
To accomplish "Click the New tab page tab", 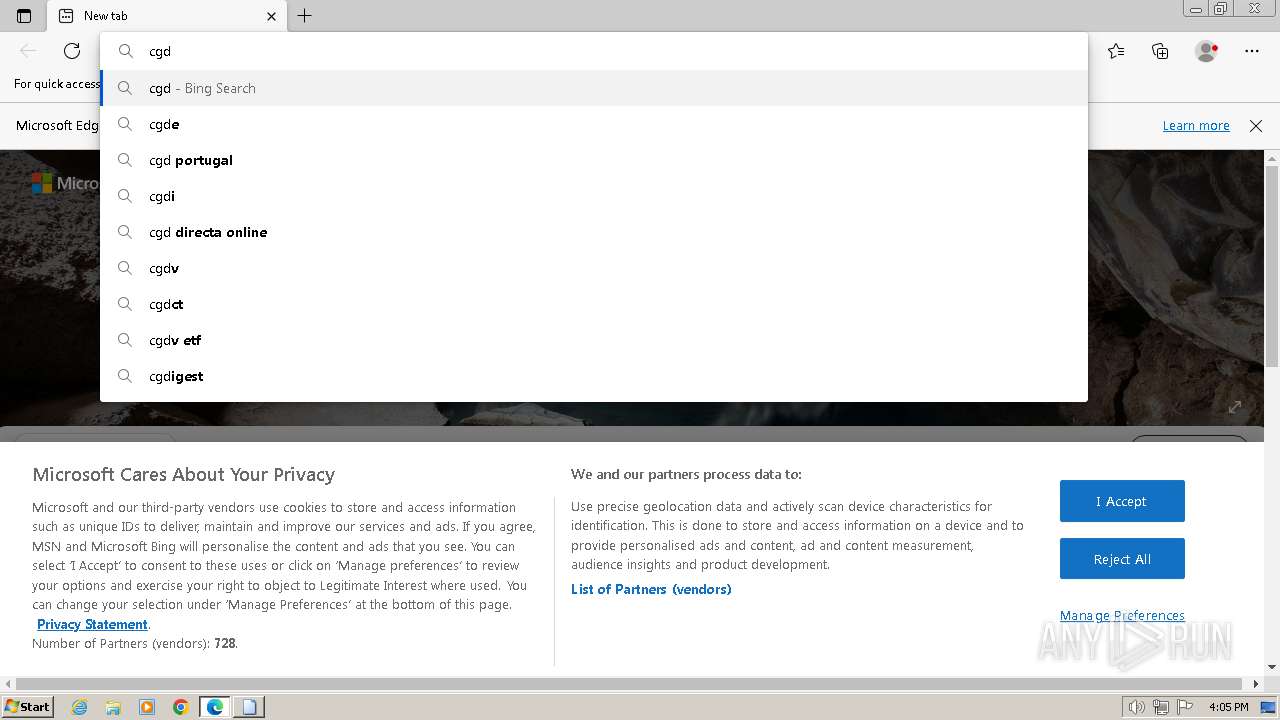I will click(x=168, y=16).
